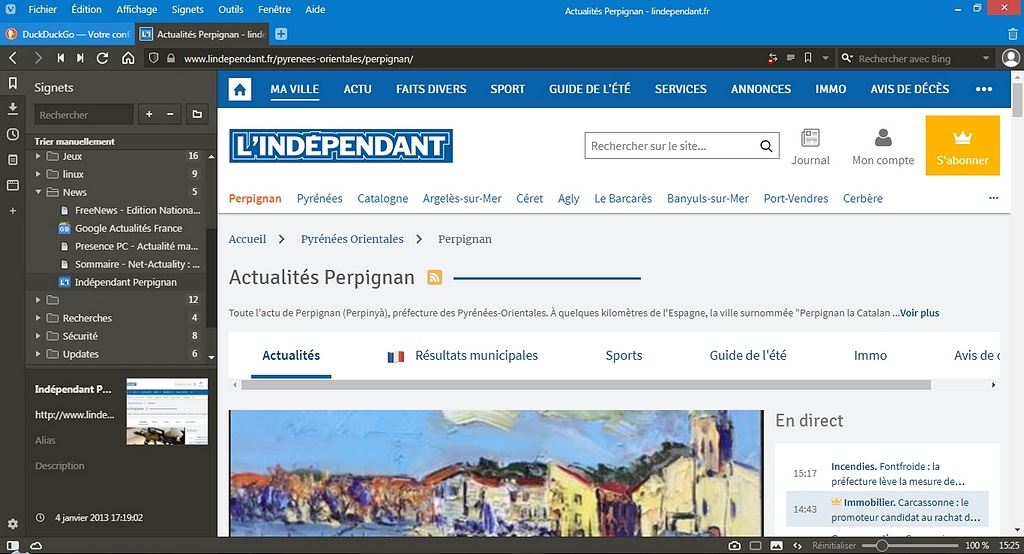Open the search field dropdown arrow
1024x554 pixels.
point(985,58)
